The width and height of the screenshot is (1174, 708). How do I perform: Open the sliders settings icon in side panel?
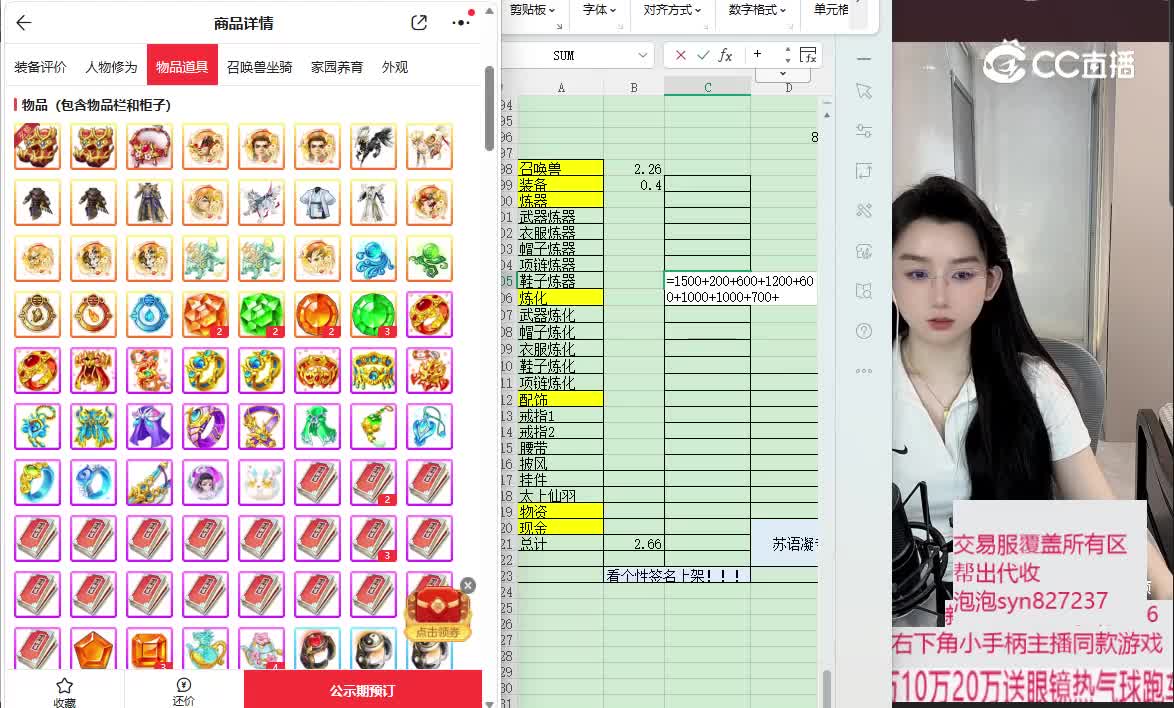(x=864, y=131)
